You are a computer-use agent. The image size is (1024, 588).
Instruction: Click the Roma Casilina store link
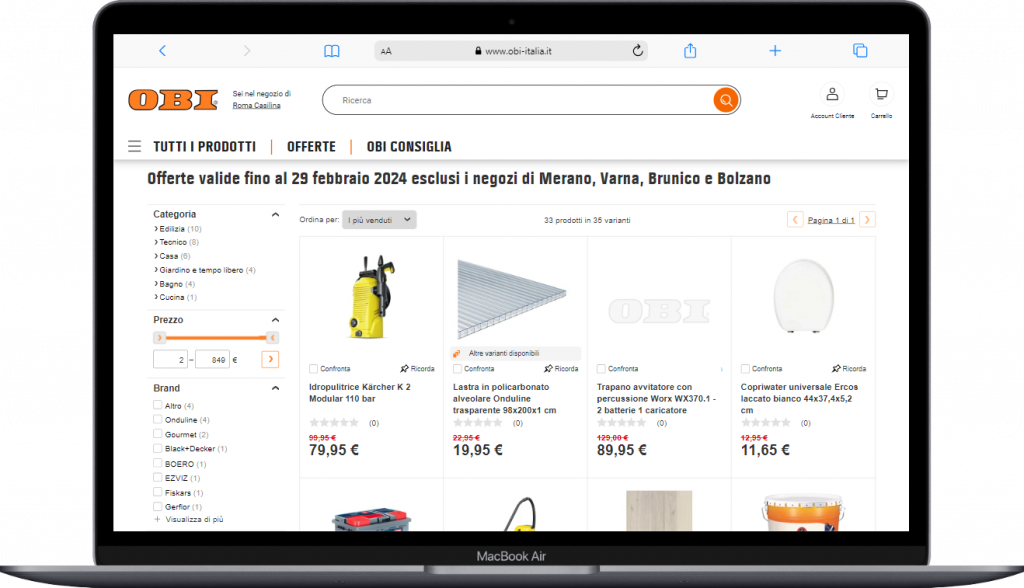coord(257,105)
